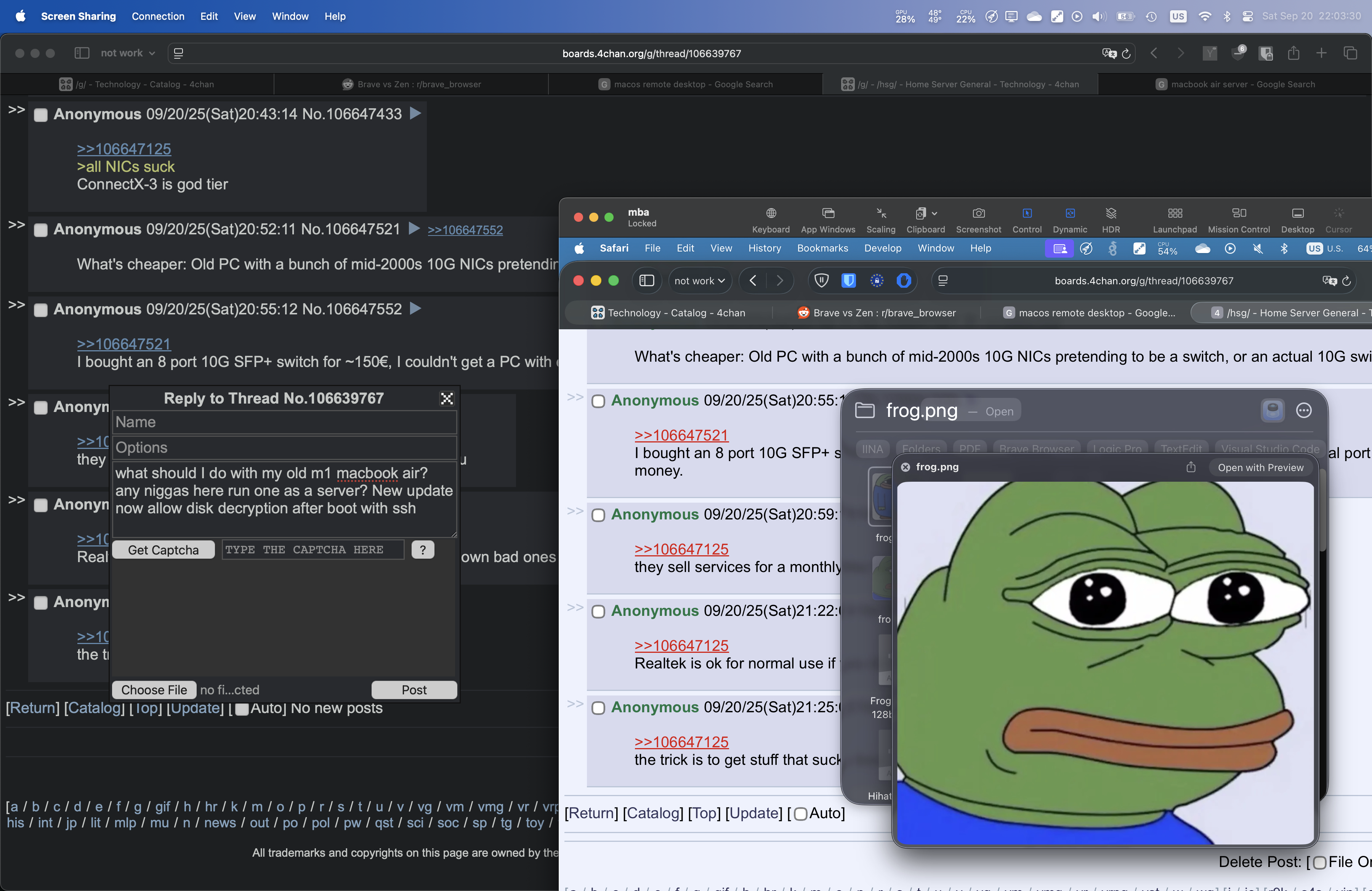
Task: Open share menu in local Safari toolbar
Action: coord(1293,53)
